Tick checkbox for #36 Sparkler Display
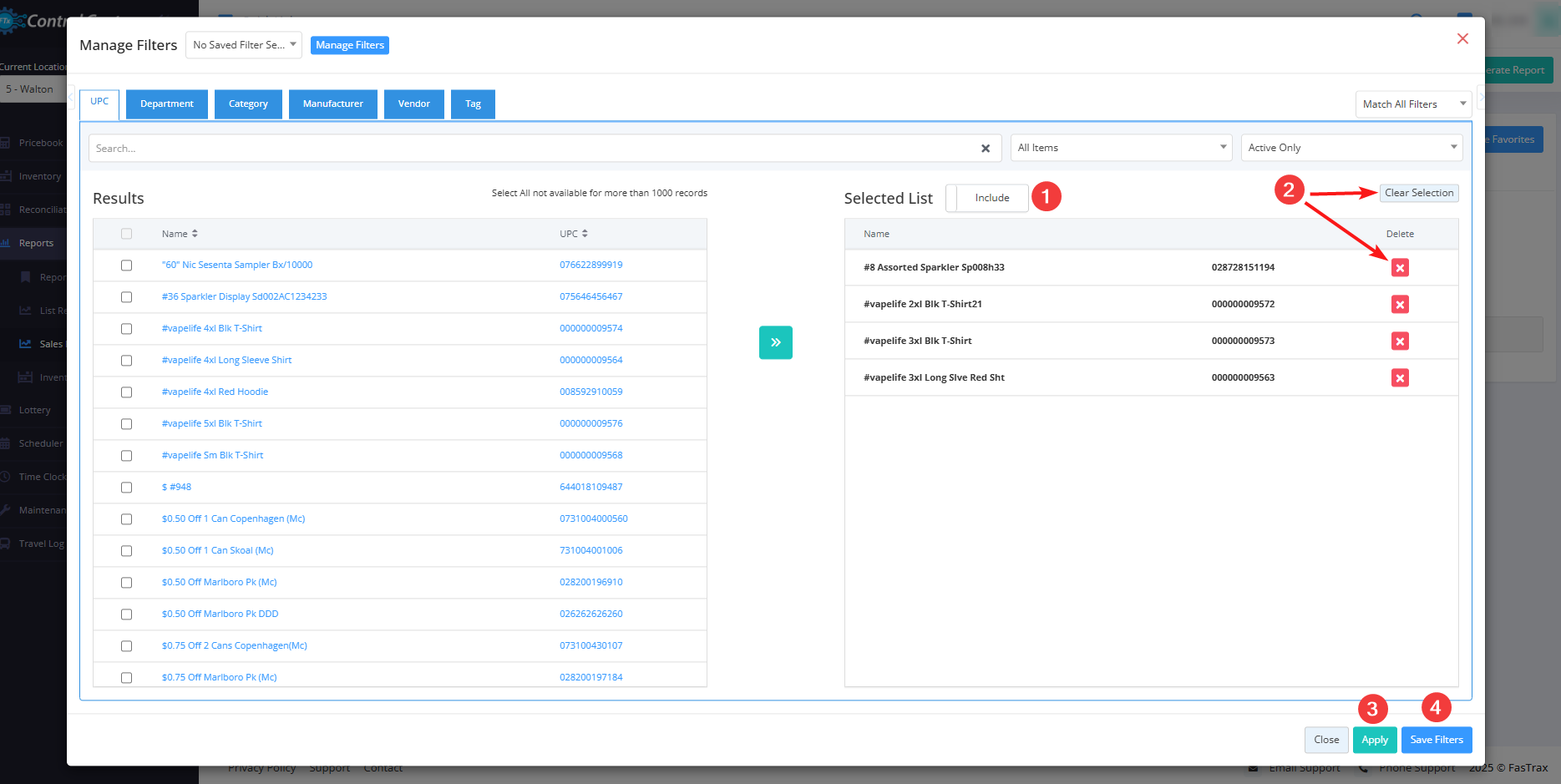Viewport: 1561px width, 784px height. 126,297
